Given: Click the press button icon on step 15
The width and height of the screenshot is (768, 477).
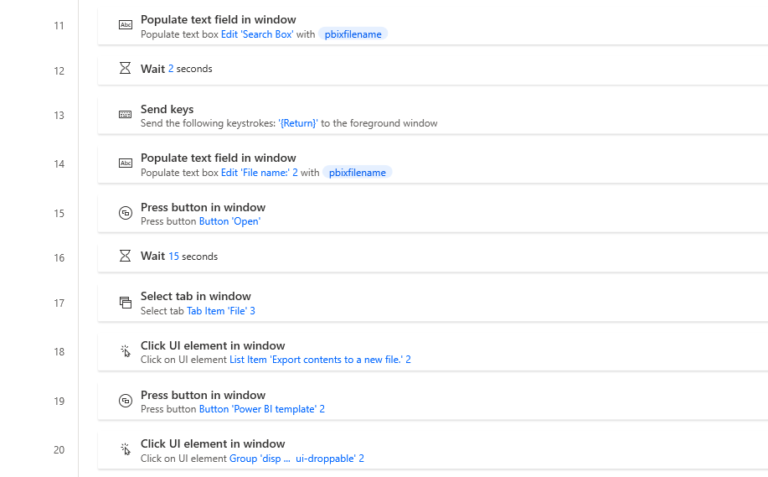Looking at the screenshot, I should click(125, 213).
